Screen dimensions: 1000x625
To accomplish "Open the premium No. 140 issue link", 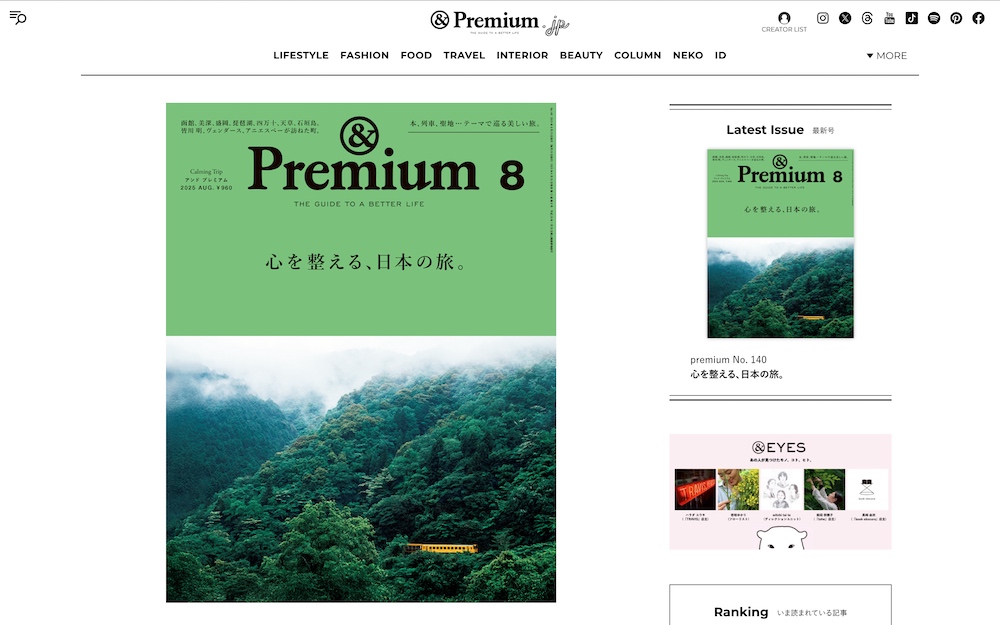I will [728, 360].
